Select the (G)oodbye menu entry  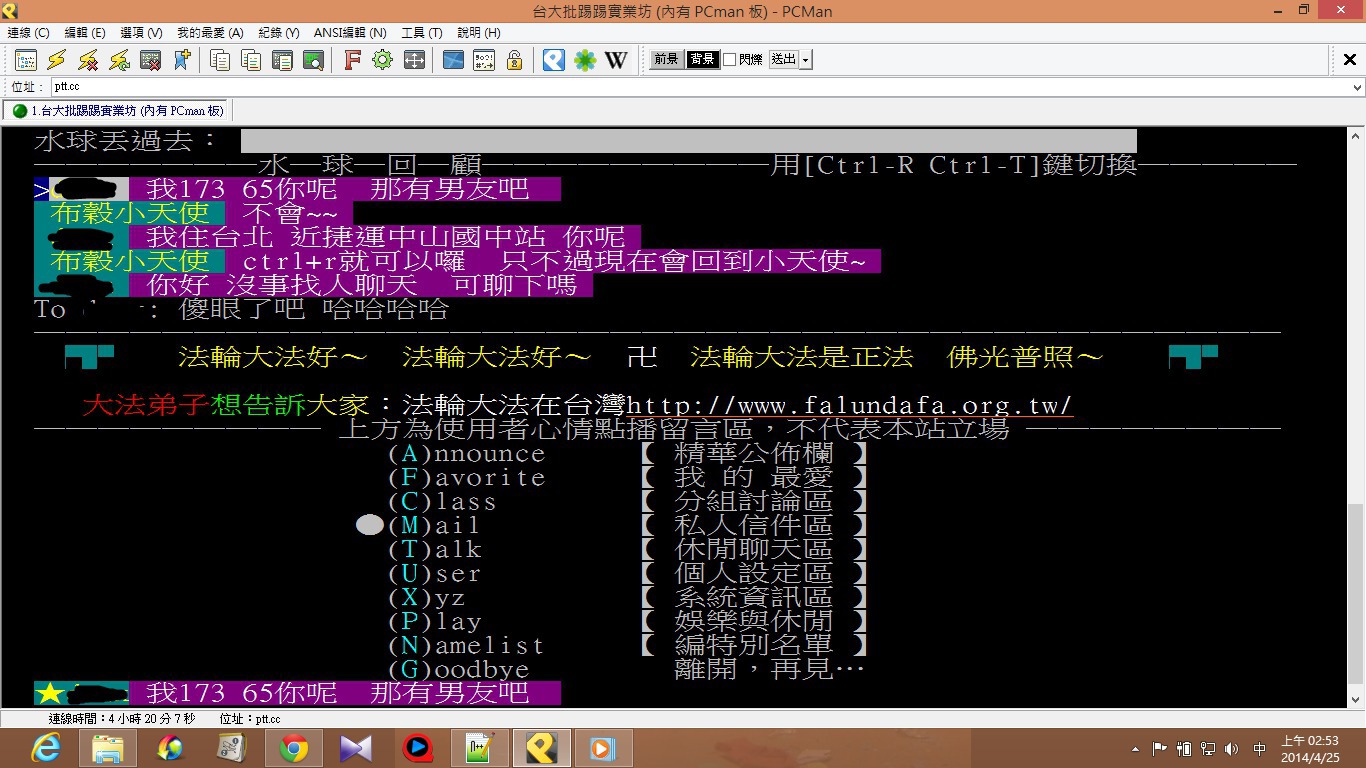(x=459, y=670)
